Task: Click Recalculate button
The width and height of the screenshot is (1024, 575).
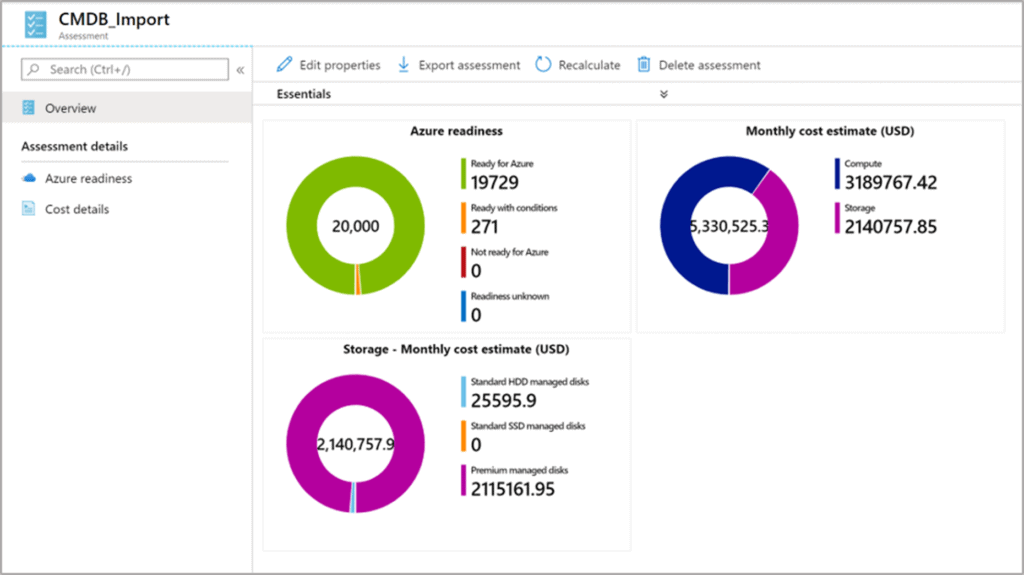Action: click(578, 65)
